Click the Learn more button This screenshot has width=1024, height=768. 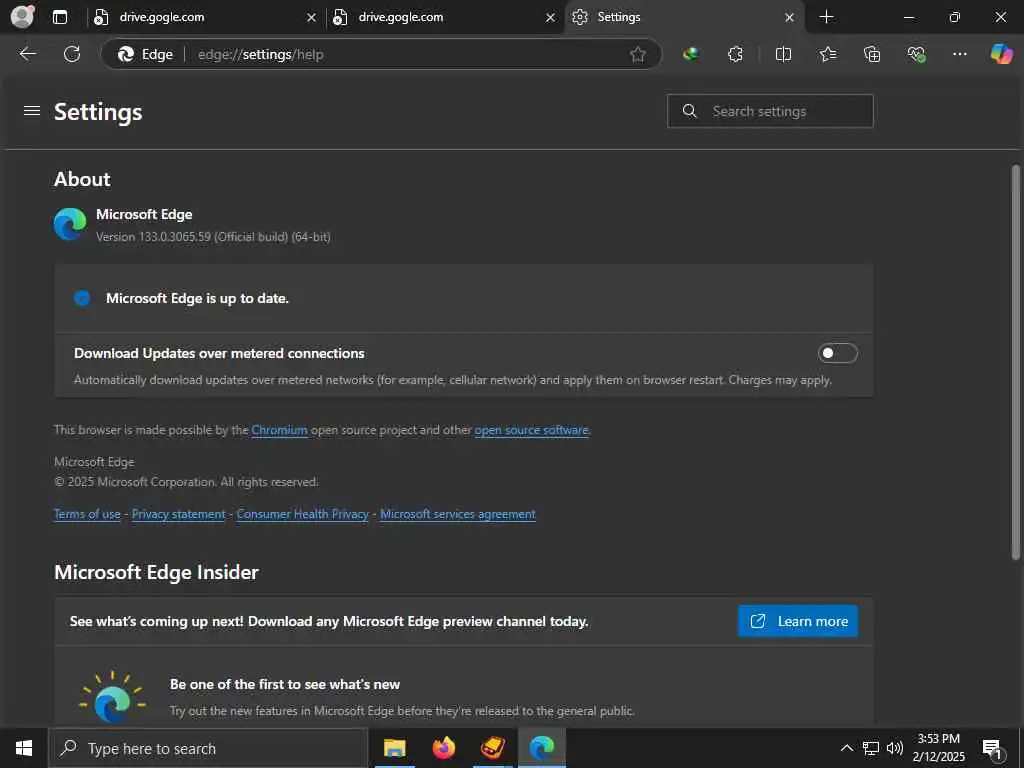pyautogui.click(x=798, y=621)
